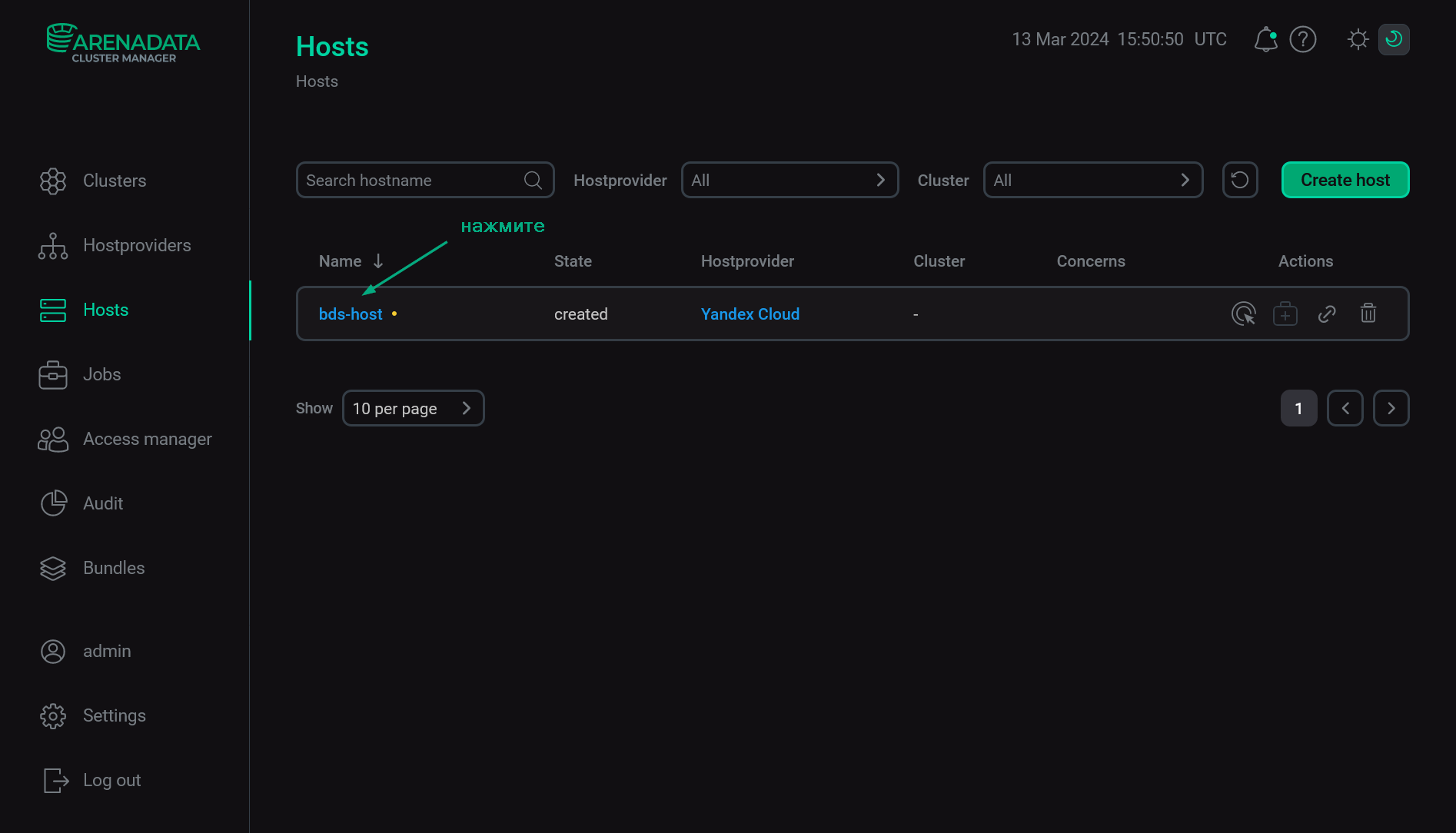
Task: Go to the Hostproviders menu item
Action: (137, 245)
